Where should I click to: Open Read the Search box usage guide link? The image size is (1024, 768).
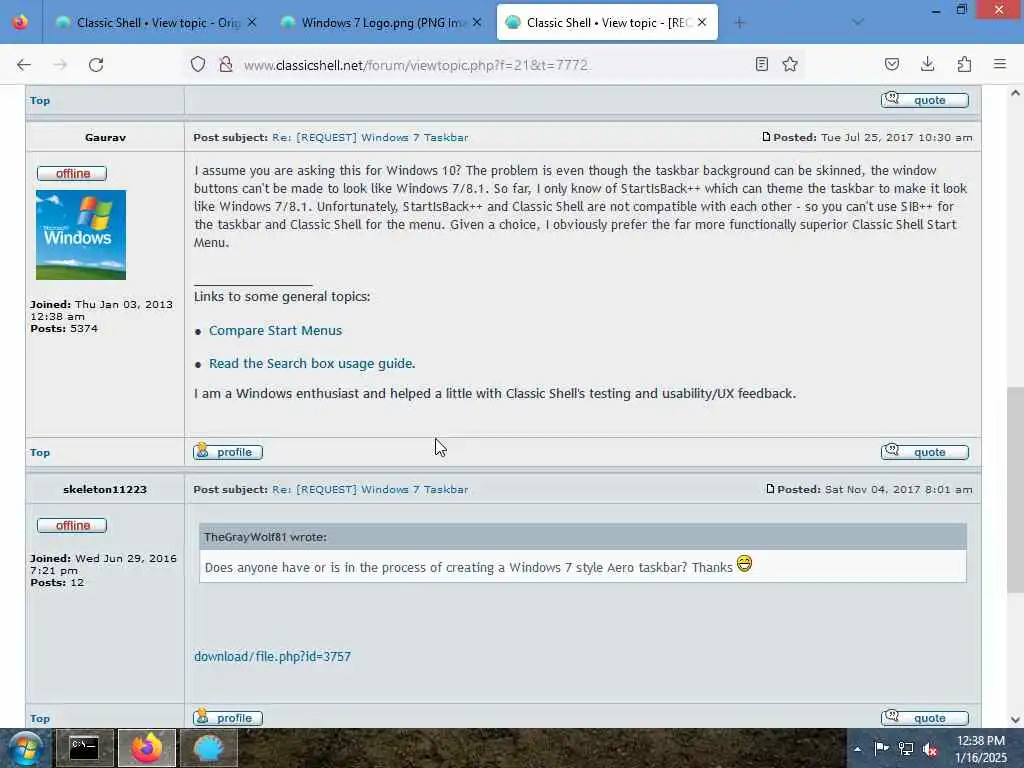coord(312,363)
